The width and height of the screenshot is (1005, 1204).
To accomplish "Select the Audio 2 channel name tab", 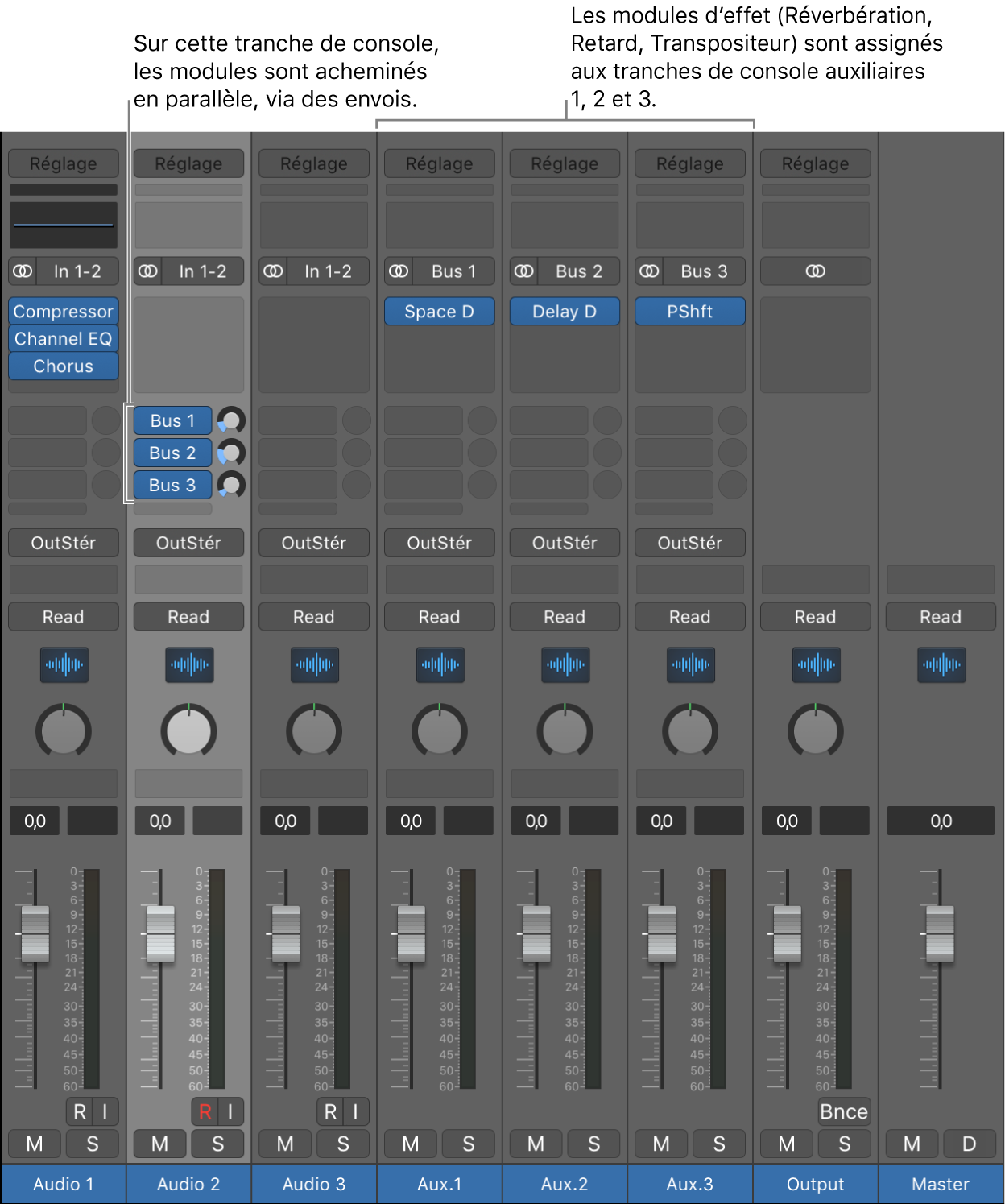I will pyautogui.click(x=188, y=1184).
